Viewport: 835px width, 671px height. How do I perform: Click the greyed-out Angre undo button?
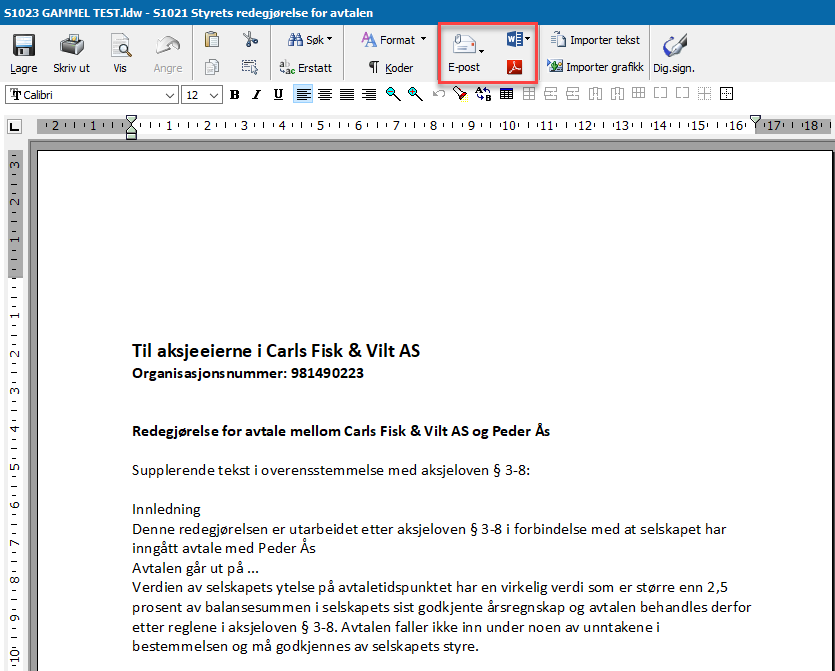[168, 53]
